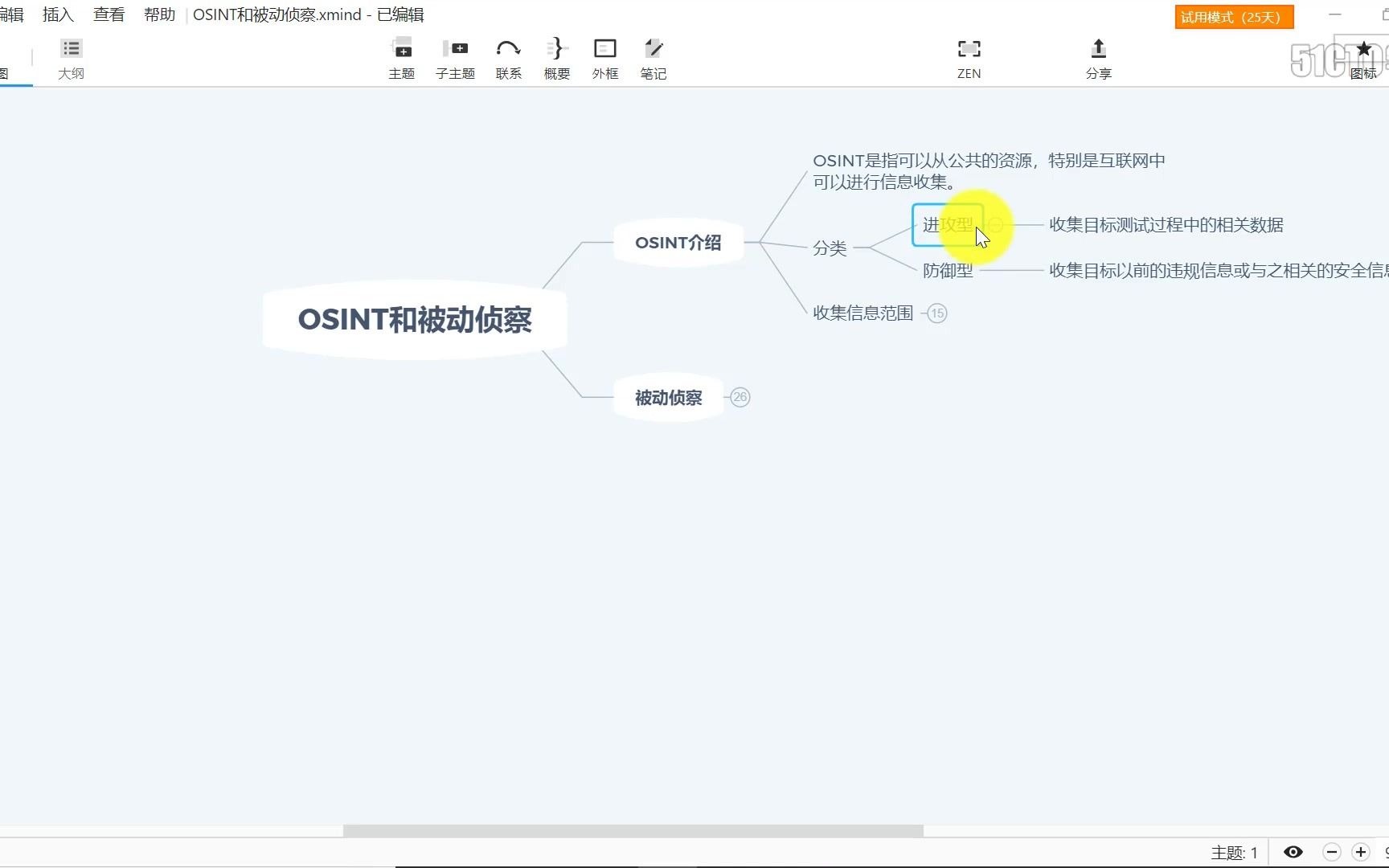Toggle the eye visibility icon in status bar

point(1293,852)
